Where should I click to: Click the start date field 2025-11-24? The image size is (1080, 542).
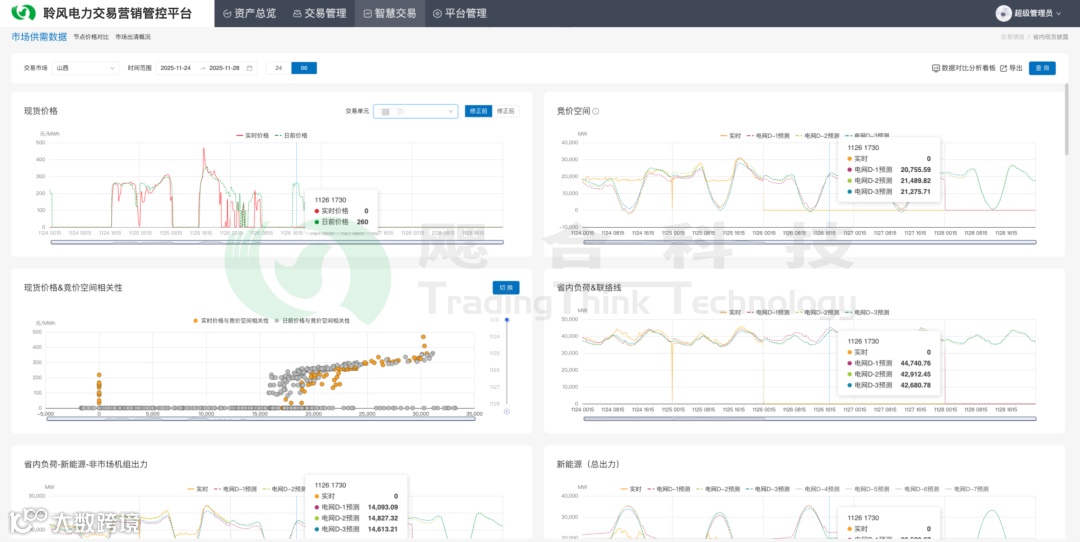click(x=176, y=68)
